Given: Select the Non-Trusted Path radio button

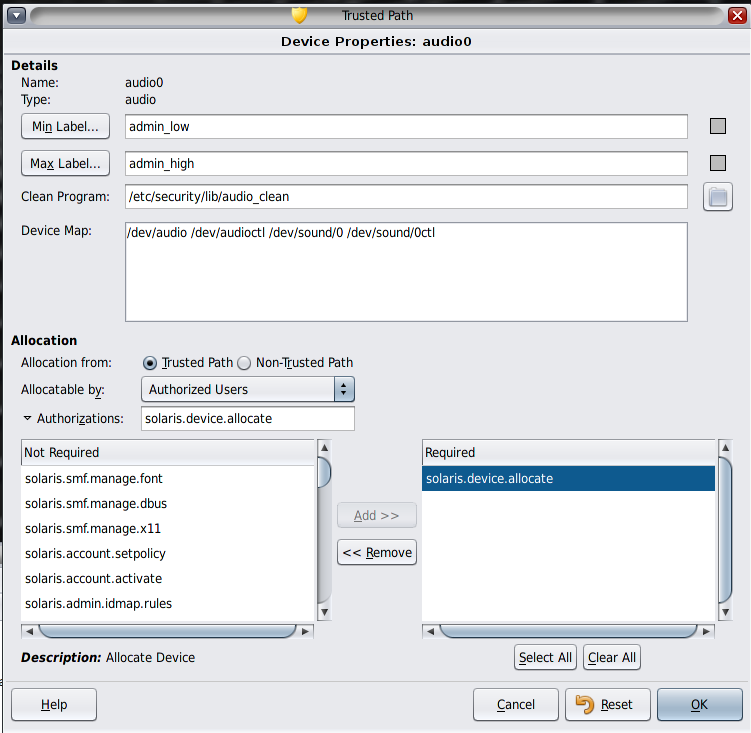Looking at the screenshot, I should [x=244, y=363].
